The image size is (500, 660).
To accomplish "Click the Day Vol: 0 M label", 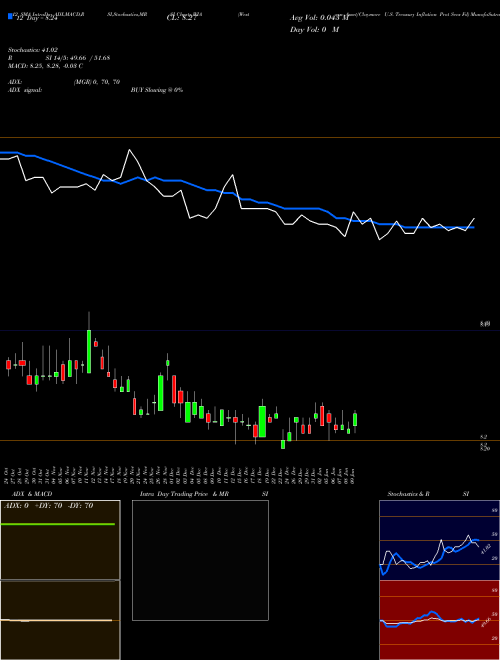I will coord(314,29).
